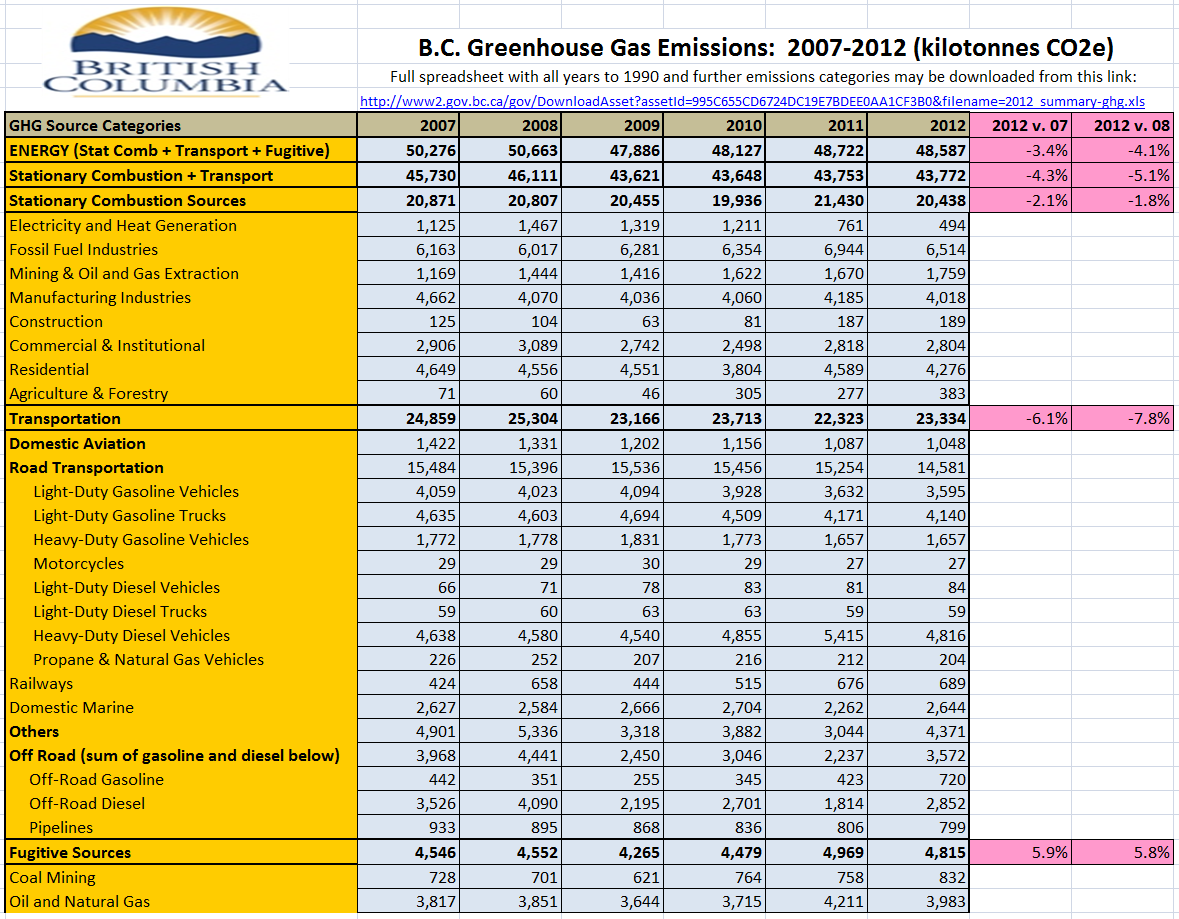Select the -3.4% ENERGY change cell
This screenshot has width=1179, height=919.
click(x=1020, y=150)
